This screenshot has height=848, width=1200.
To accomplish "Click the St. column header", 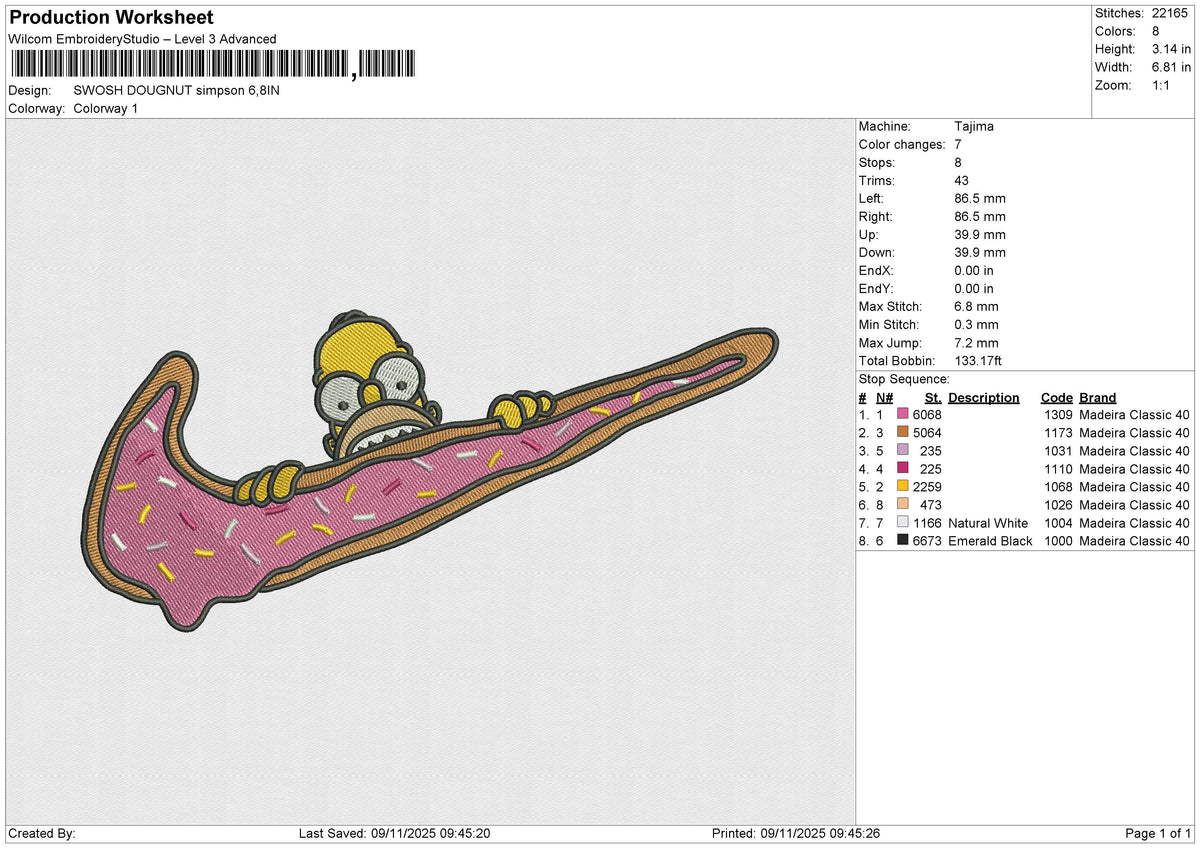I will click(933, 398).
